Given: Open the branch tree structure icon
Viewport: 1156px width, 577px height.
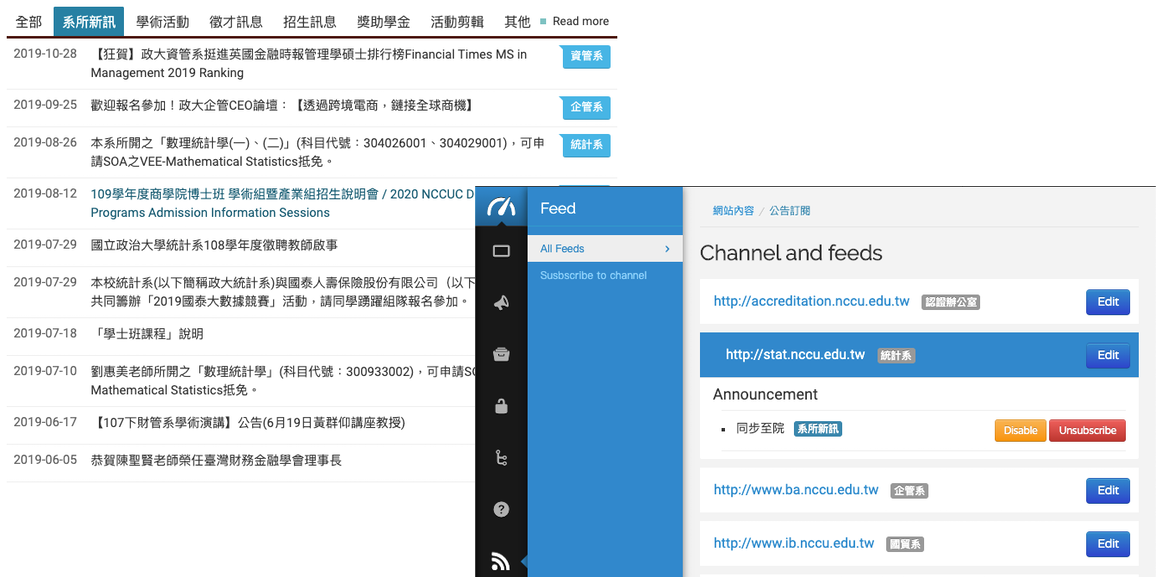Looking at the screenshot, I should [x=501, y=458].
